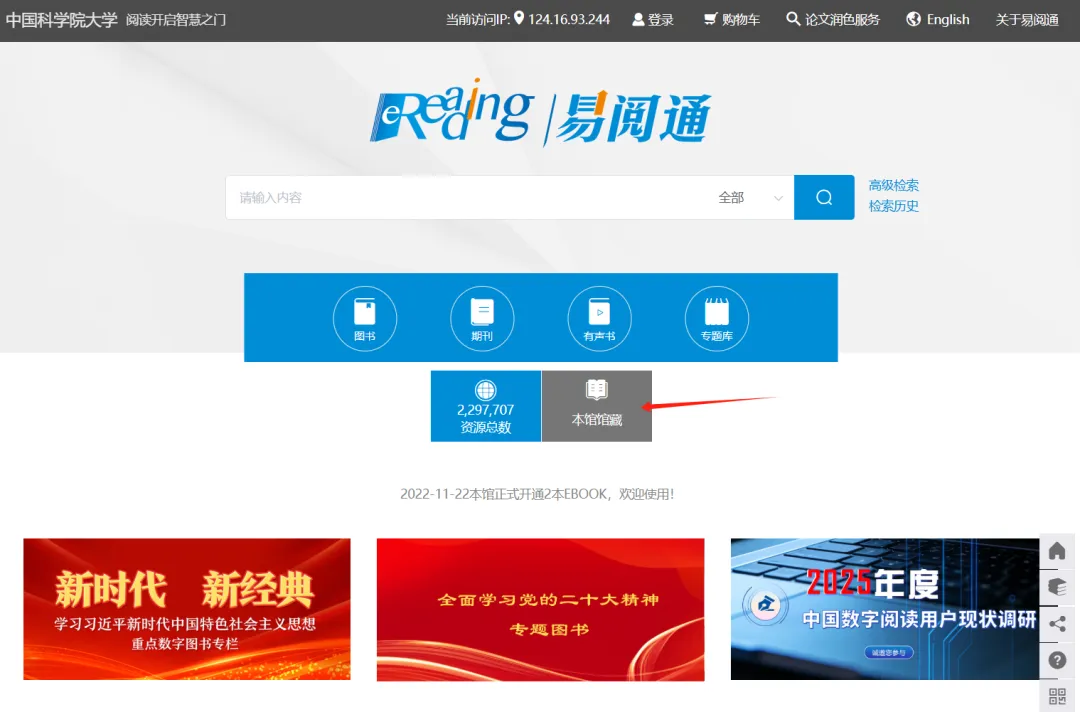Click 中国科学院大学 in the header
The width and height of the screenshot is (1080, 712).
click(x=62, y=20)
